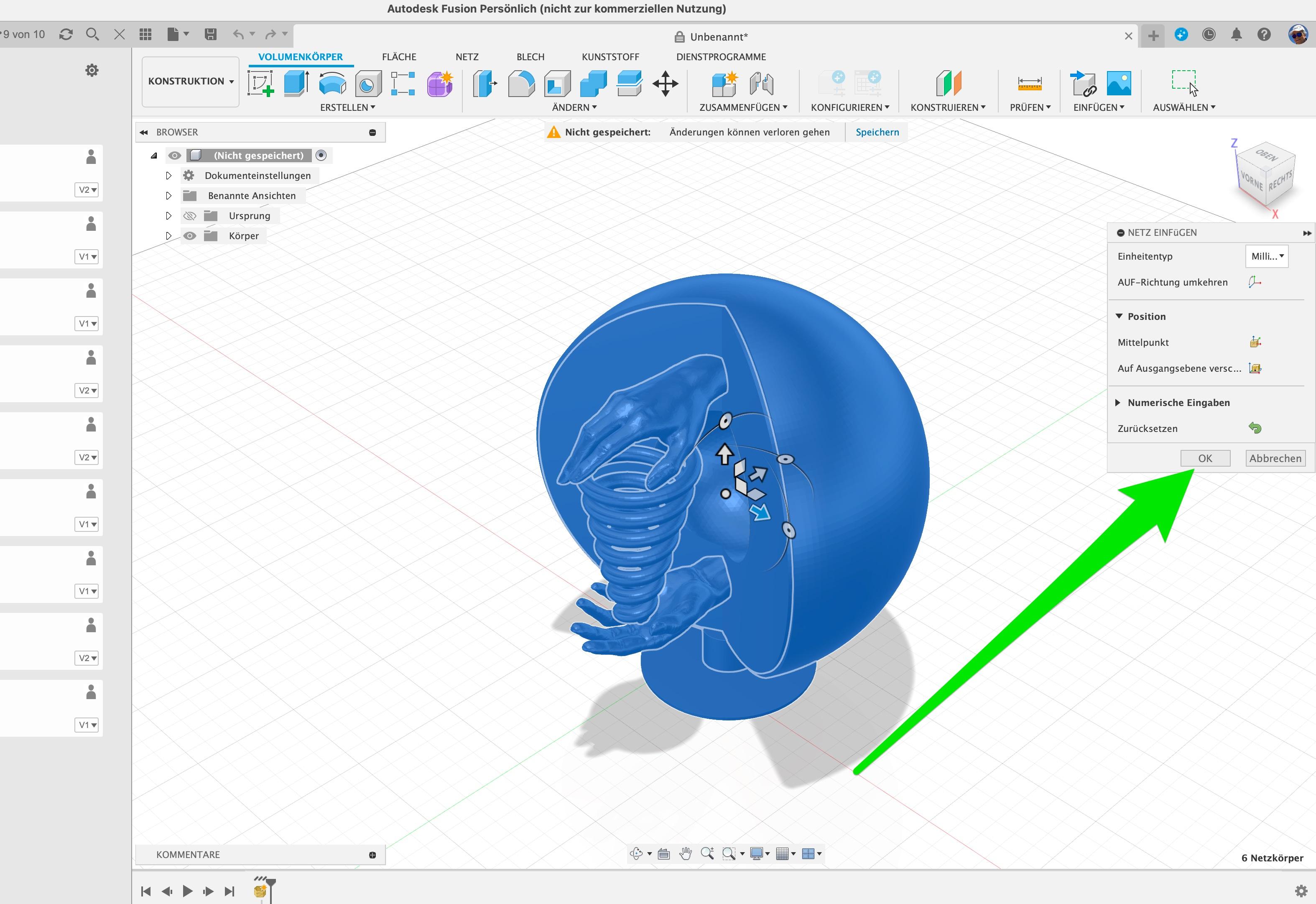The height and width of the screenshot is (904, 1316).
Task: Select the Hole tool
Action: click(368, 84)
